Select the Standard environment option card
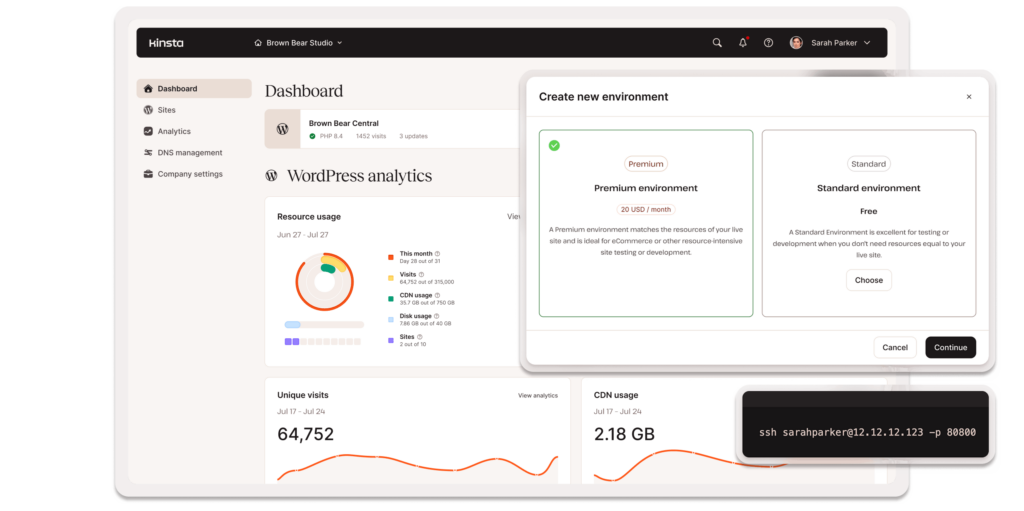The image size is (1024, 511). (x=868, y=223)
